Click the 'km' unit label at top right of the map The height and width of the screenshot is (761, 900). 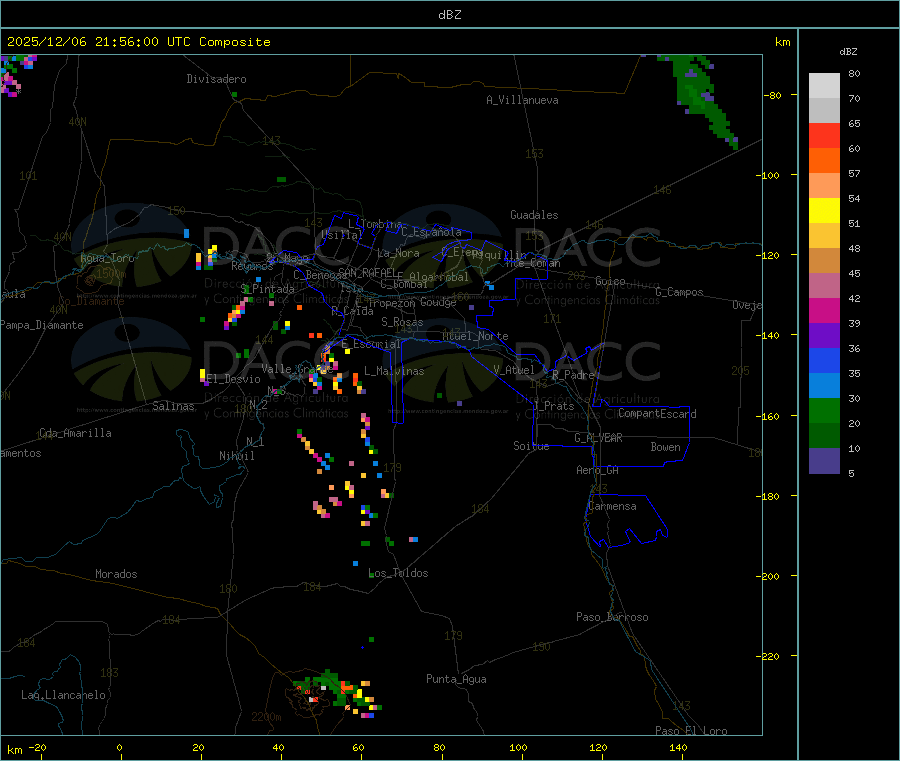(782, 42)
